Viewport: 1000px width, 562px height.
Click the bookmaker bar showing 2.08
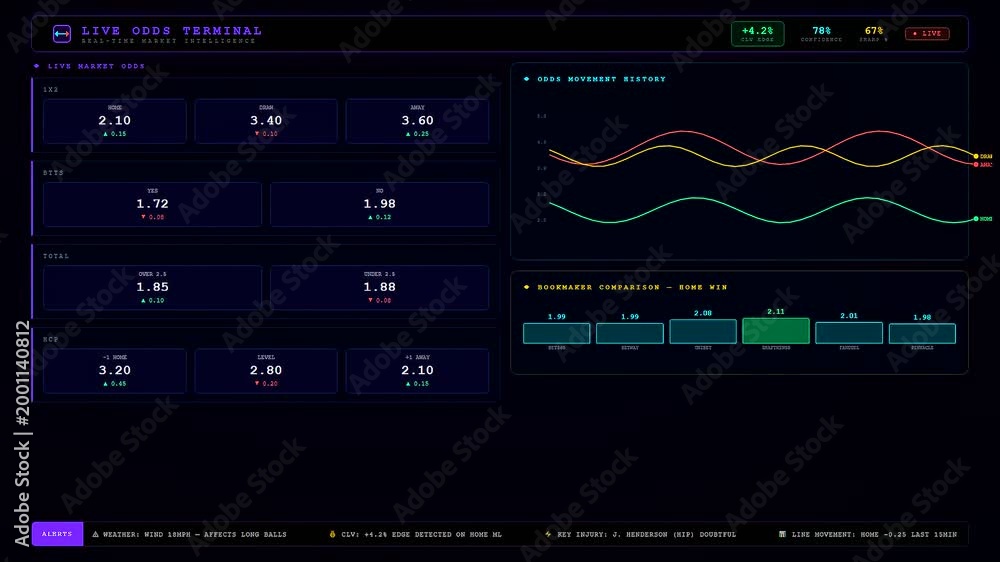[703, 332]
